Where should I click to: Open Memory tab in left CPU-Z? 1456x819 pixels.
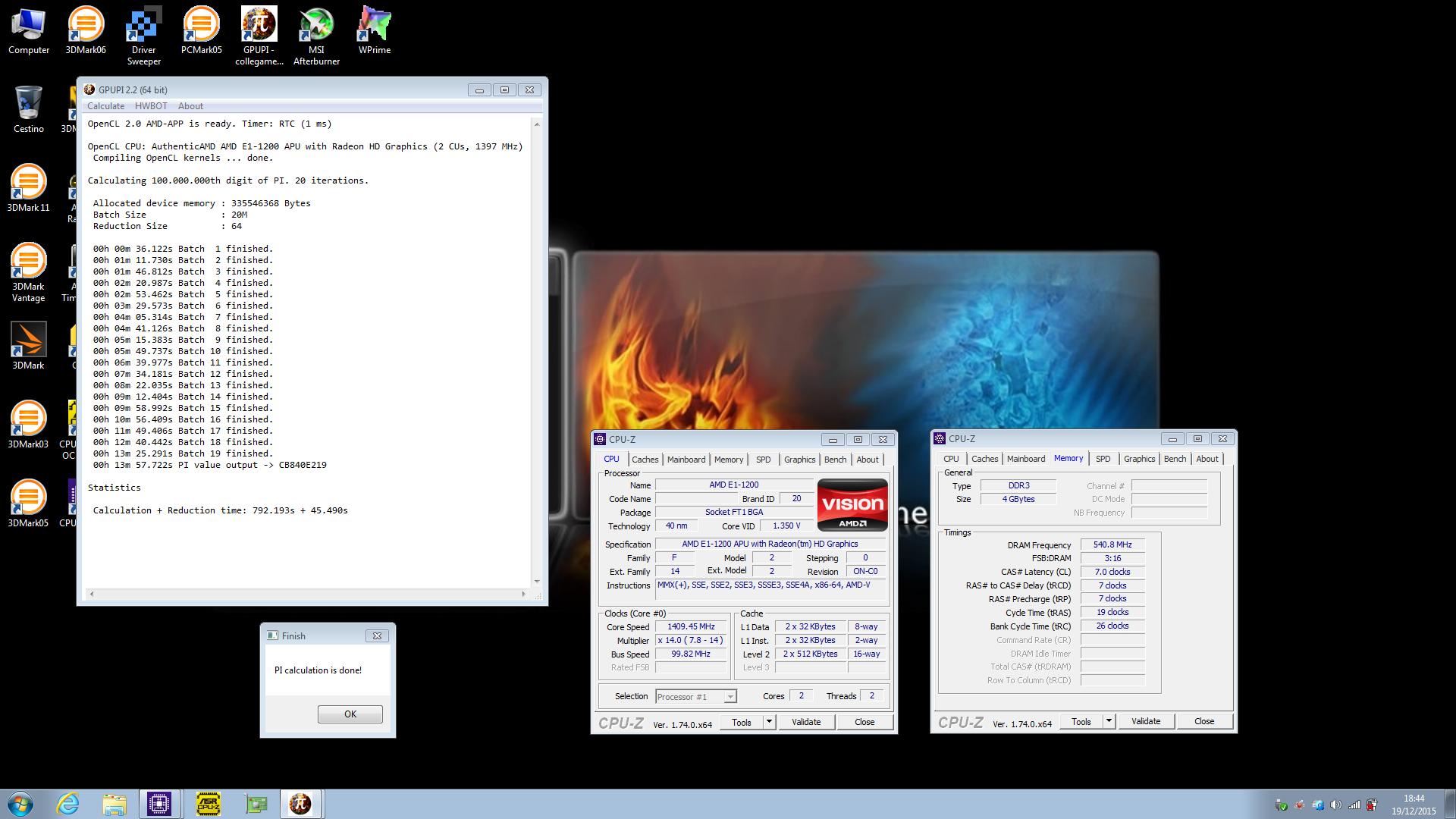point(728,460)
